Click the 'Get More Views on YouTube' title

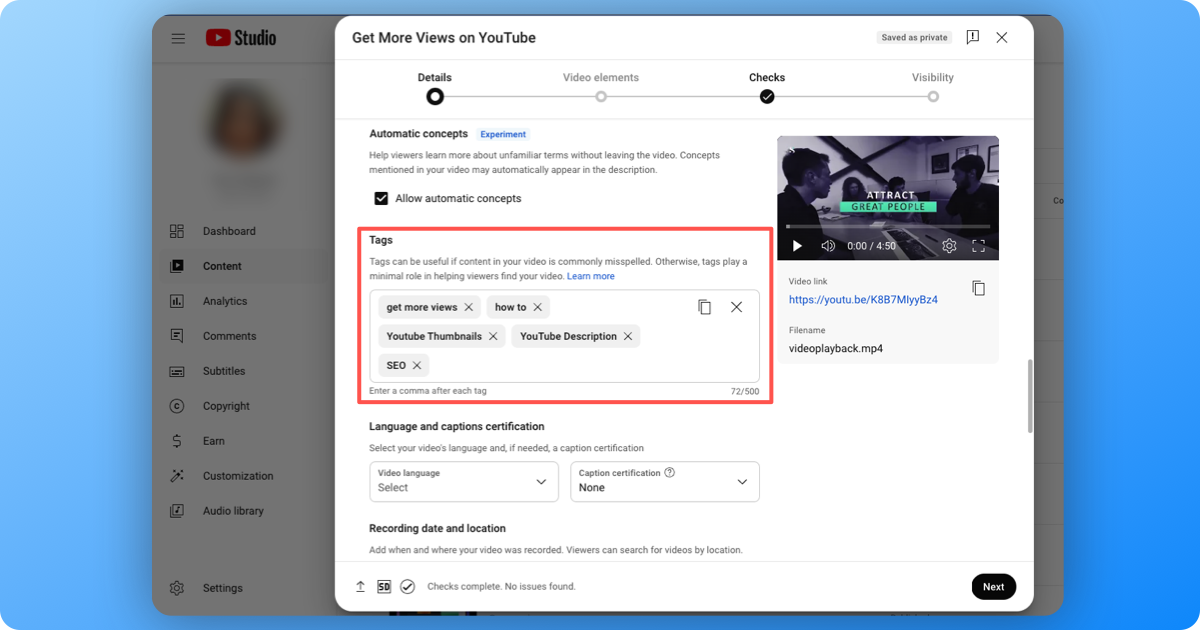coord(444,37)
